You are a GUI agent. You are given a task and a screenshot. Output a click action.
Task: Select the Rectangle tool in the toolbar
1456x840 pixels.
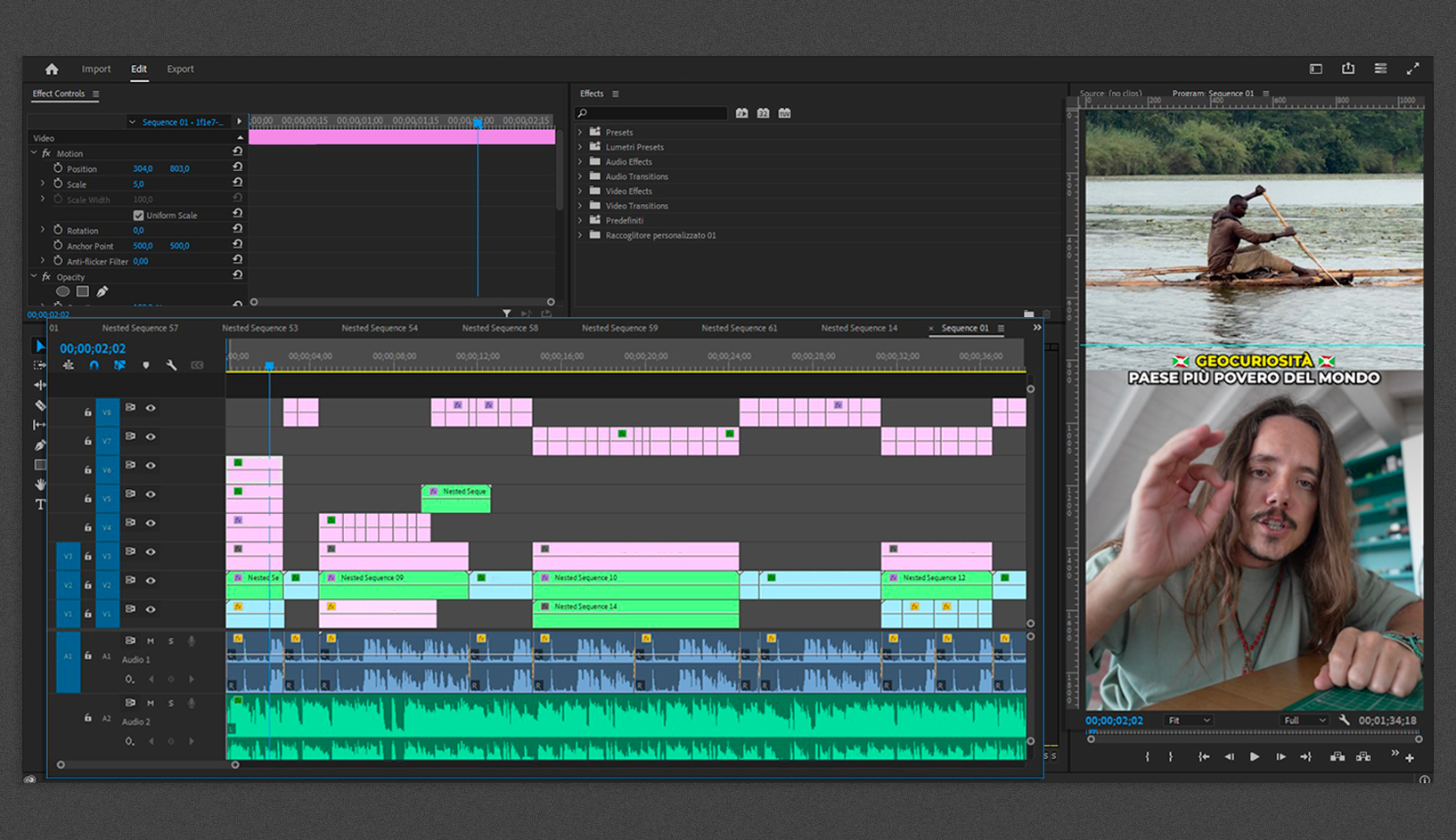(x=40, y=465)
